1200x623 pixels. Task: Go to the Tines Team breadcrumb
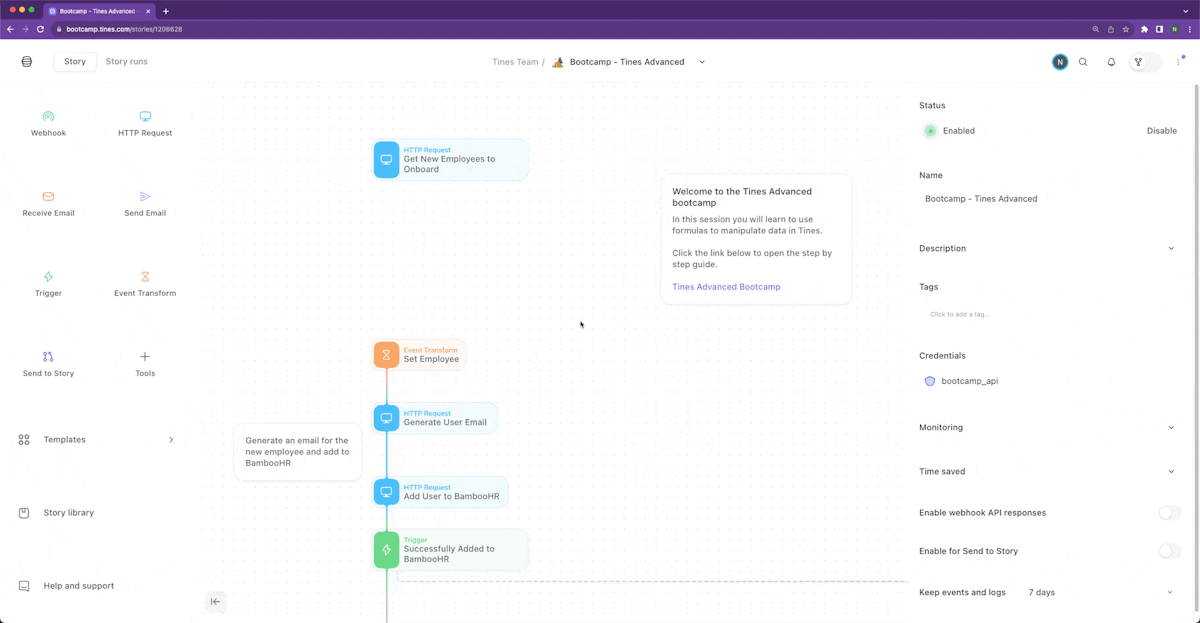(515, 62)
